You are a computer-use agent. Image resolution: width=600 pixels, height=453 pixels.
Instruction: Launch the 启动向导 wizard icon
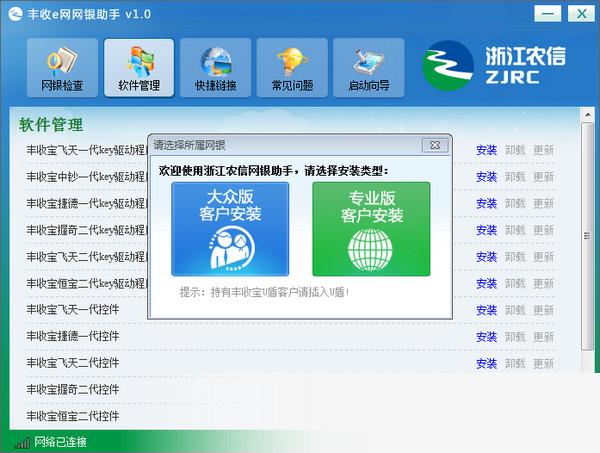(368, 68)
